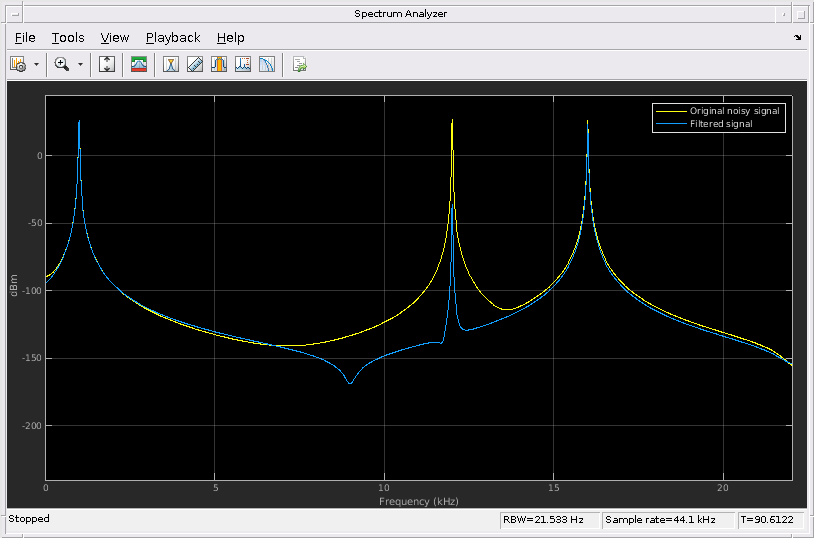Click the scale Y-axis limits icon
This screenshot has width=814, height=538.
click(108, 64)
